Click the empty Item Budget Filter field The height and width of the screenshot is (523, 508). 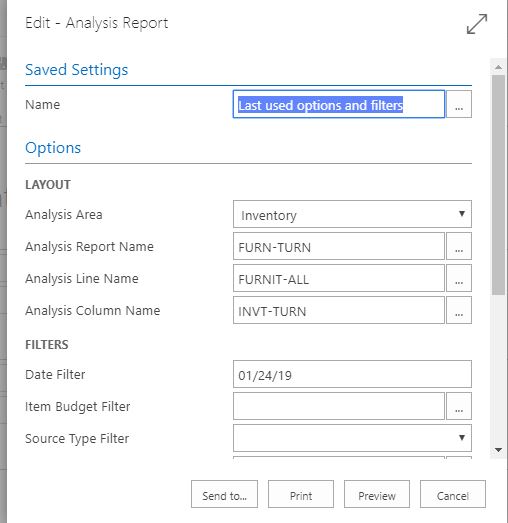(339, 406)
